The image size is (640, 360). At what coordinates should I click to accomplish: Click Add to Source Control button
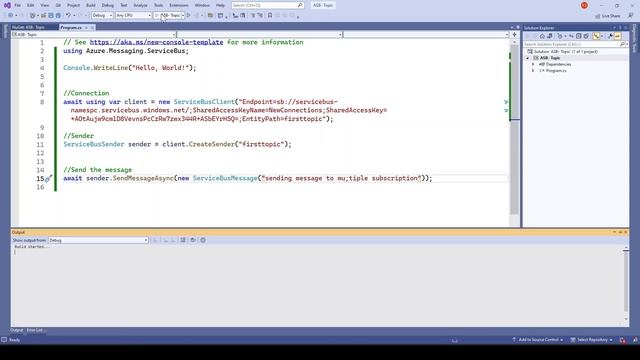(538, 340)
